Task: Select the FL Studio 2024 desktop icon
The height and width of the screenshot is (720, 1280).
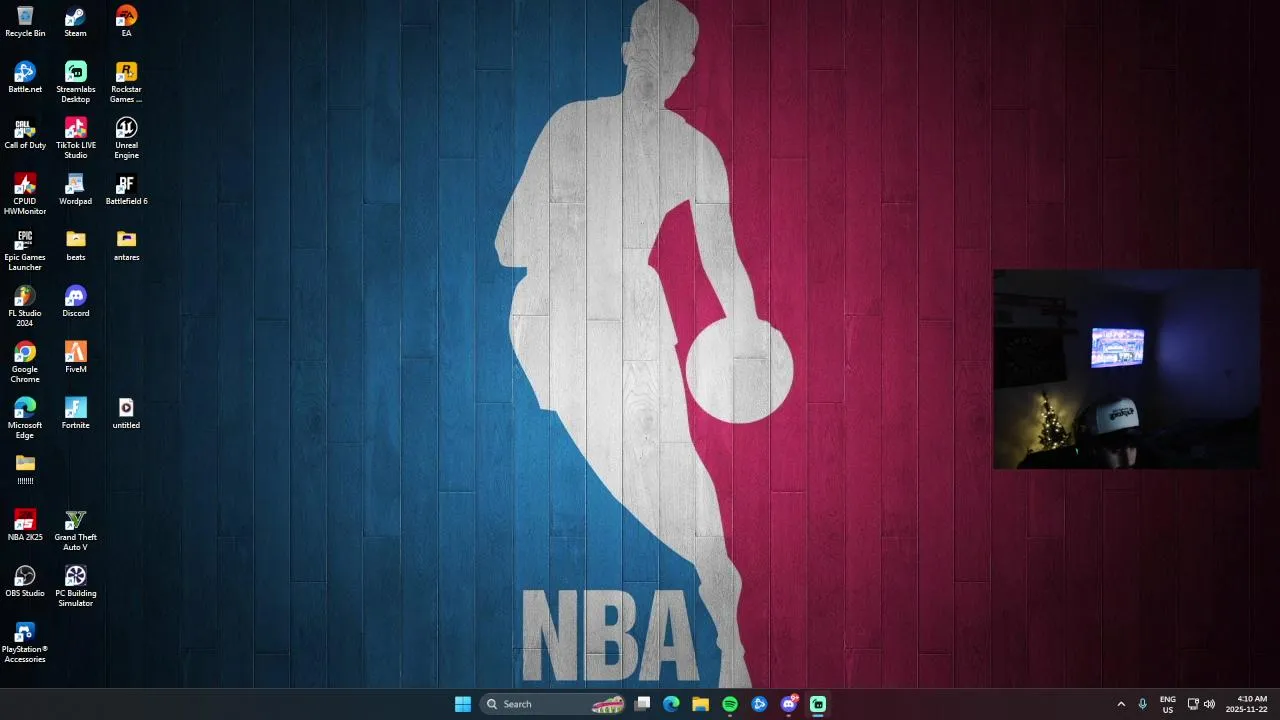Action: click(25, 306)
